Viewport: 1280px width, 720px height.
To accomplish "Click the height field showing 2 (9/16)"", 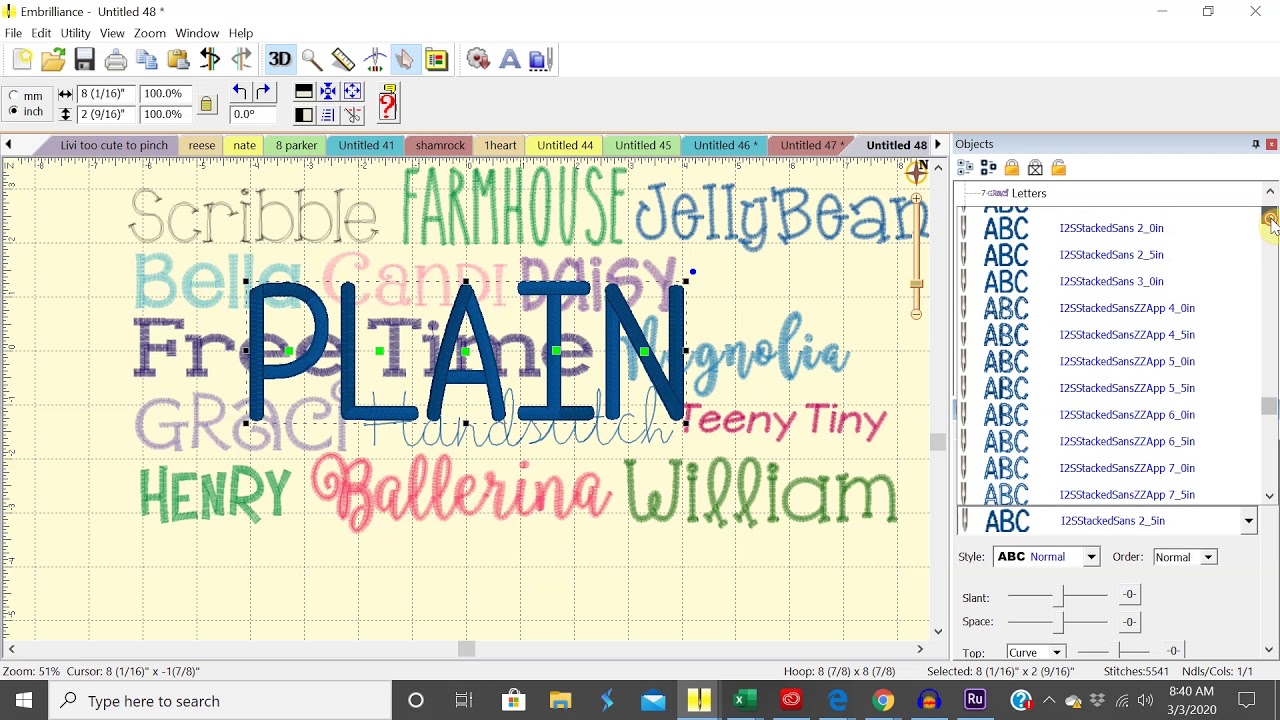I will pyautogui.click(x=107, y=114).
